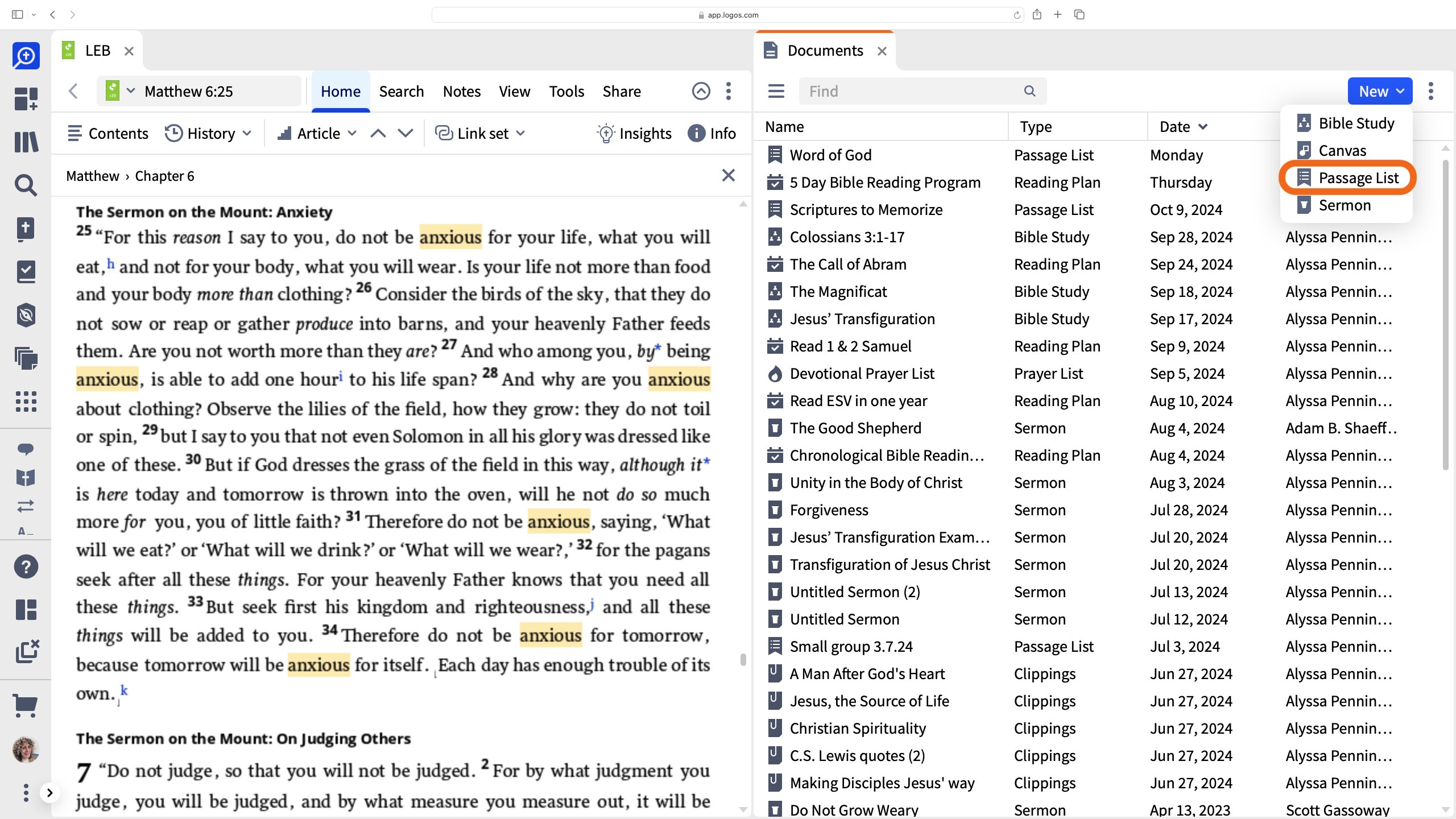Open the Help question mark icon
The height and width of the screenshot is (819, 1456).
[26, 566]
